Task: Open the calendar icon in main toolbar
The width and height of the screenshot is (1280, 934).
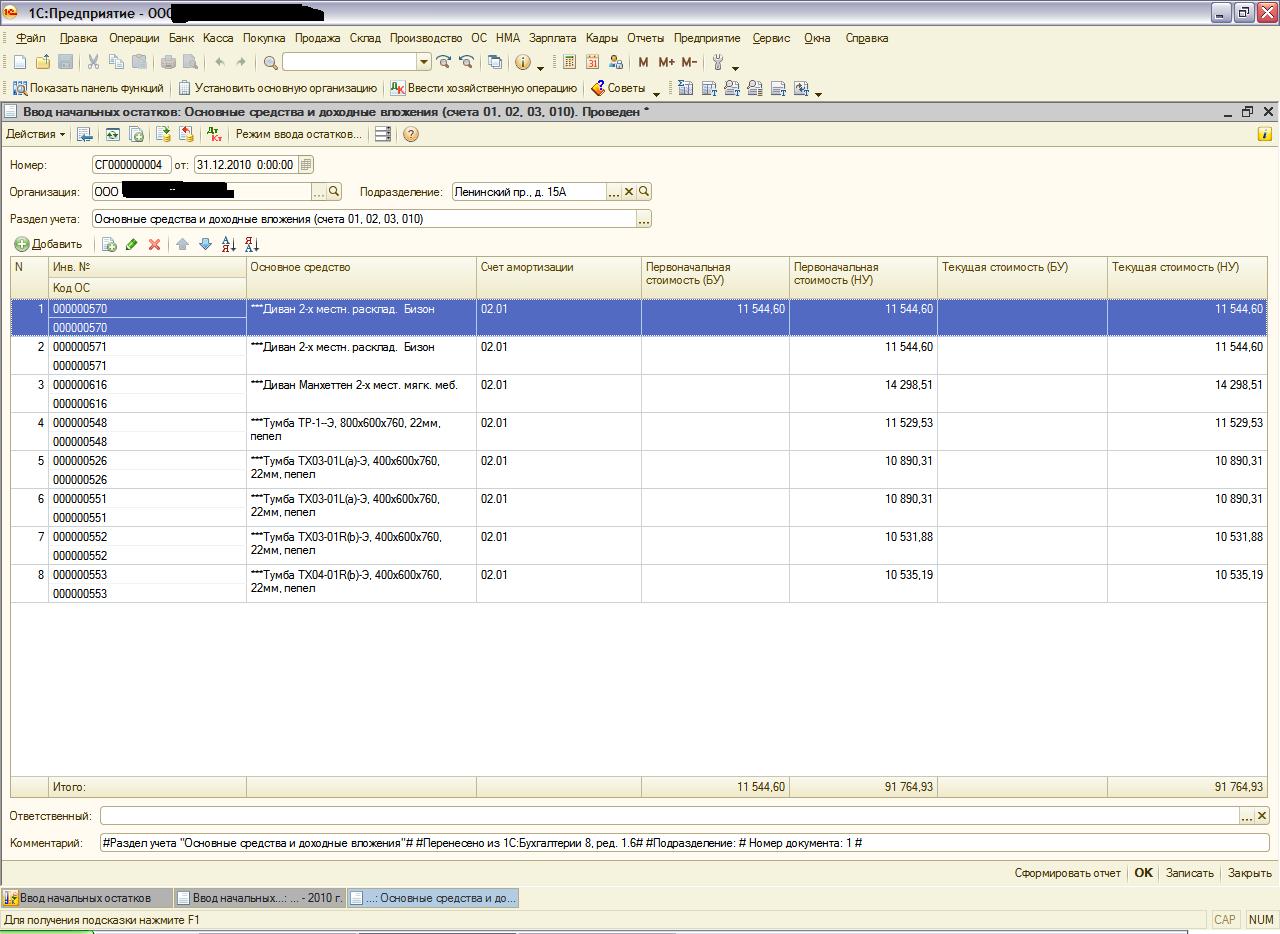Action: click(x=593, y=62)
